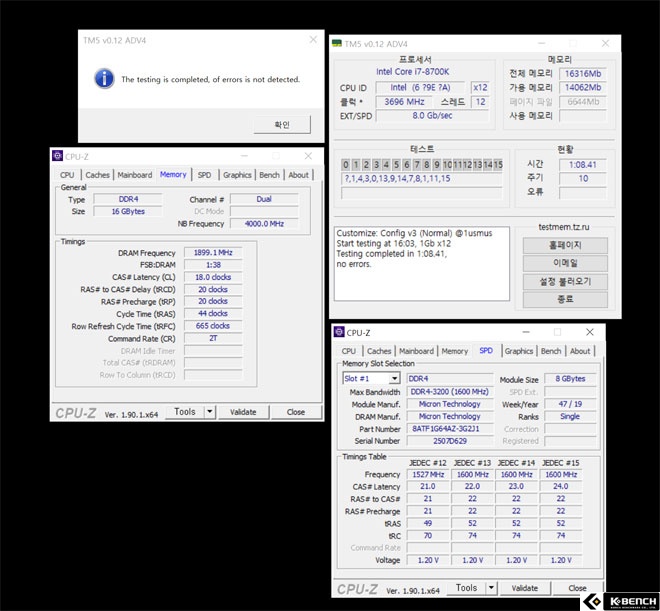660x611 pixels.
Task: Click the CPU-Z logo icon in Memory window
Action: [x=57, y=156]
